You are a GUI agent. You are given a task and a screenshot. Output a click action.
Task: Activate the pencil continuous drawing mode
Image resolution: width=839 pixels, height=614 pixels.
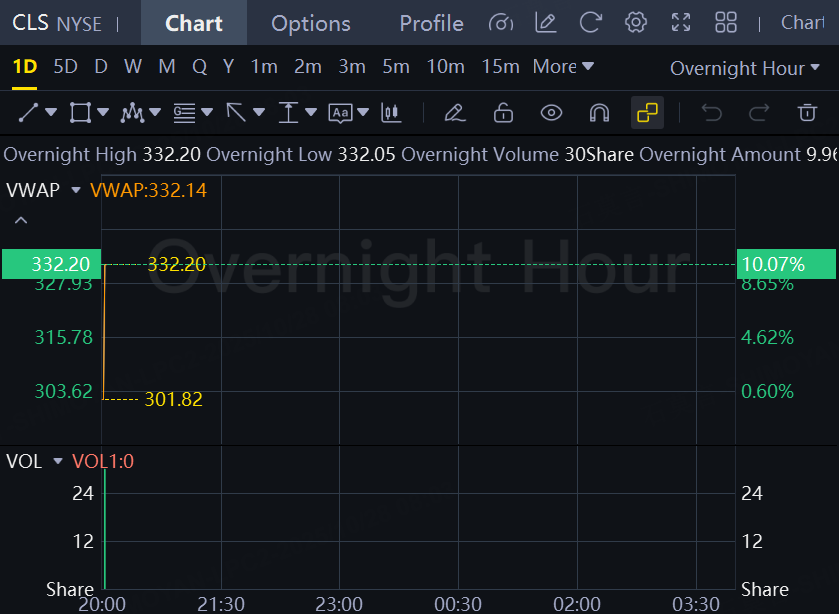tap(455, 112)
